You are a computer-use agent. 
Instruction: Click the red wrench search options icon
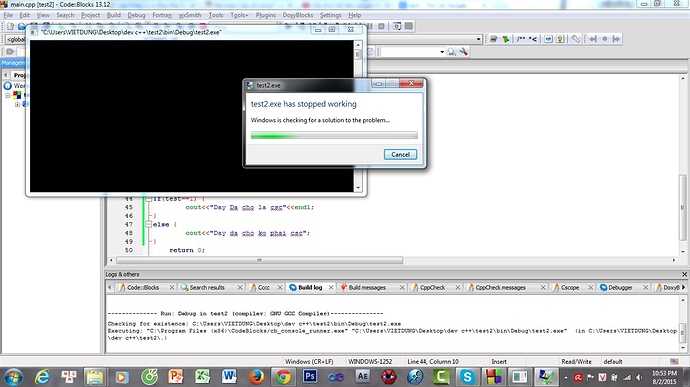[x=464, y=52]
